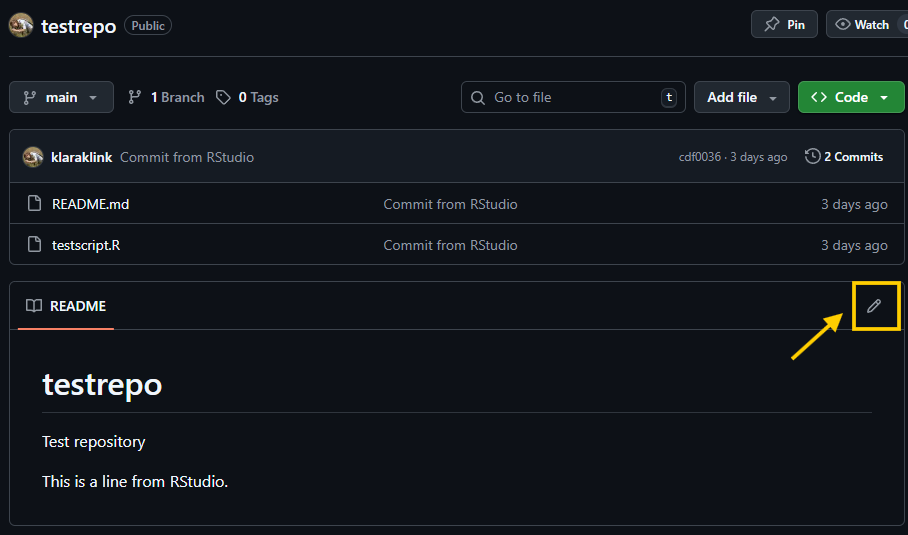The width and height of the screenshot is (908, 535).
Task: Open the 2 Commits history
Action: [x=844, y=157]
